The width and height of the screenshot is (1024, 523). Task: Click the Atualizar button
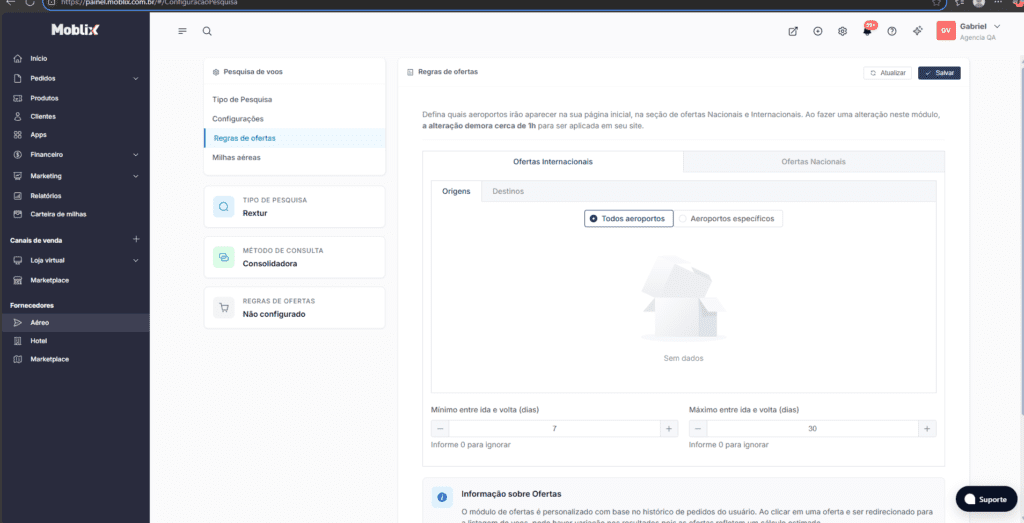pyautogui.click(x=887, y=73)
